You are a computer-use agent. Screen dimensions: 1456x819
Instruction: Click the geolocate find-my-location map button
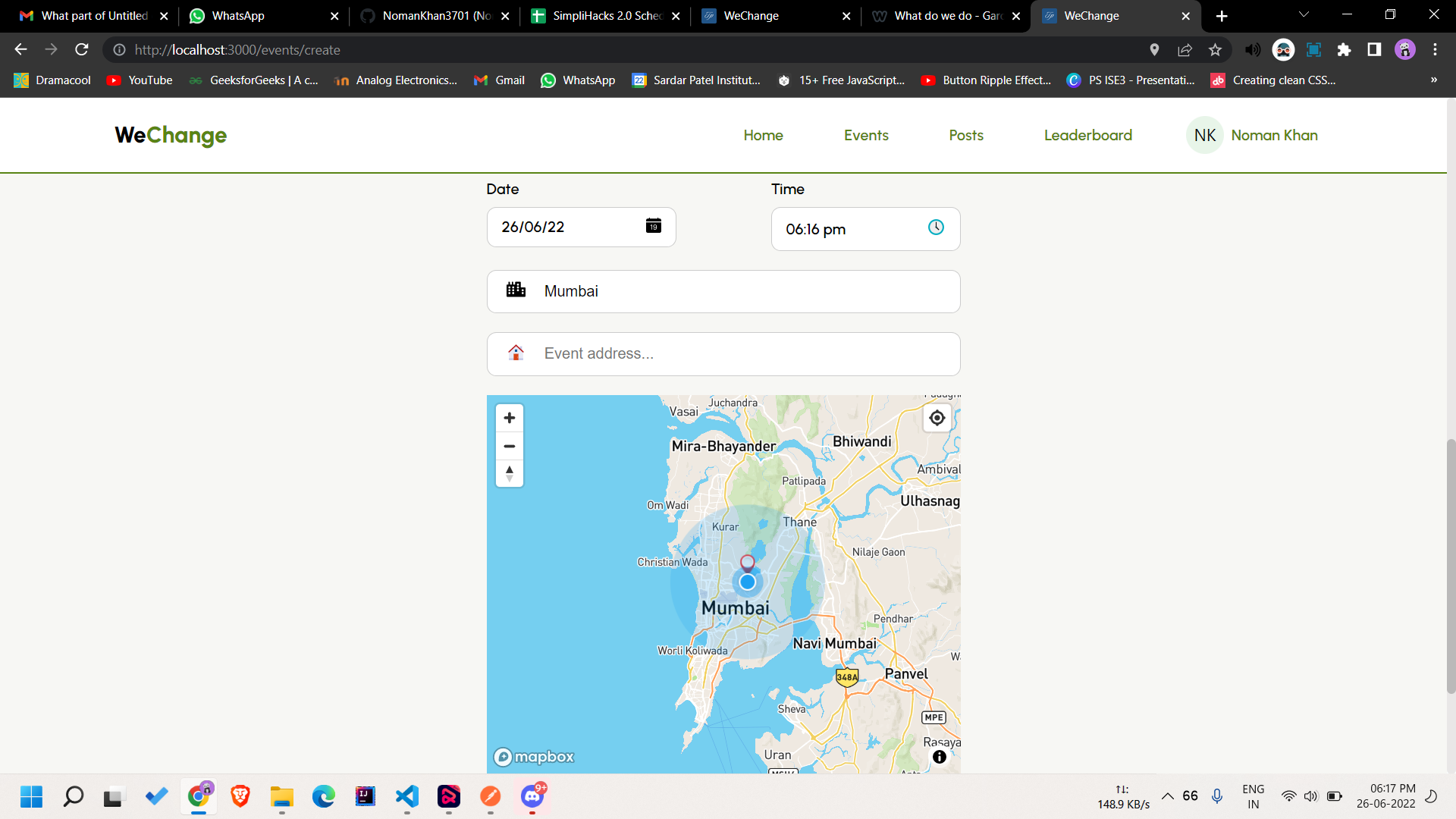tap(937, 418)
